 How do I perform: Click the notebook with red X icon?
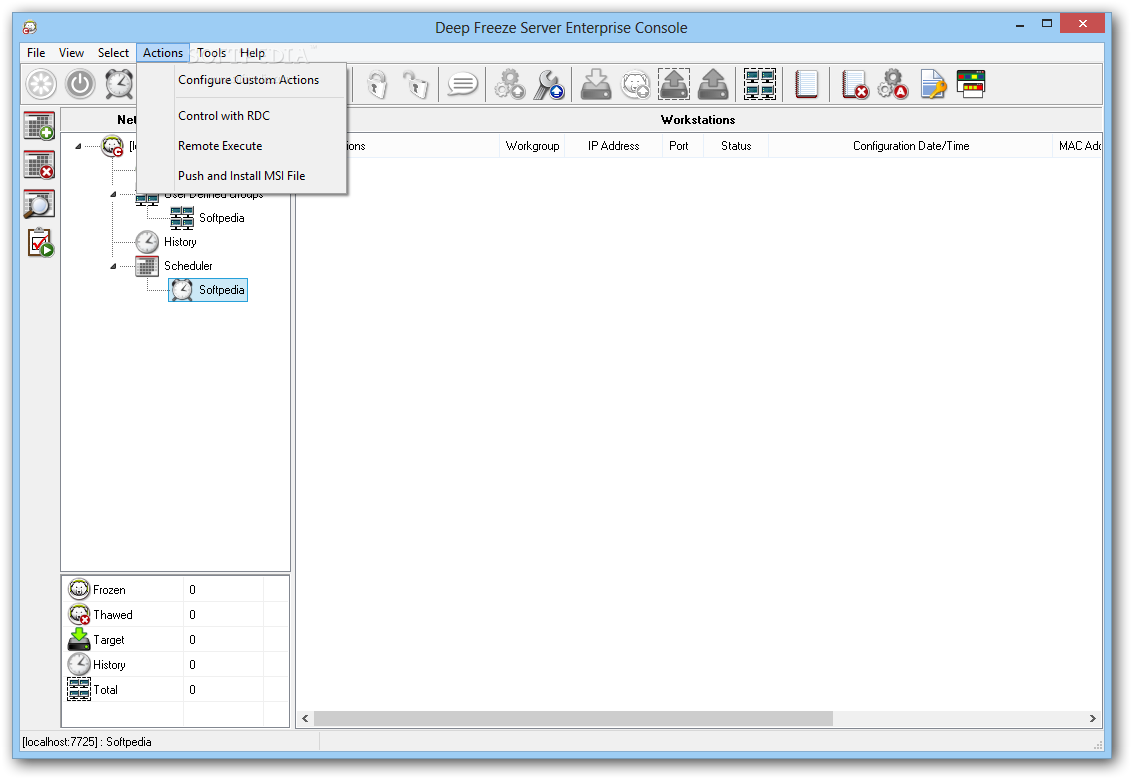point(855,84)
